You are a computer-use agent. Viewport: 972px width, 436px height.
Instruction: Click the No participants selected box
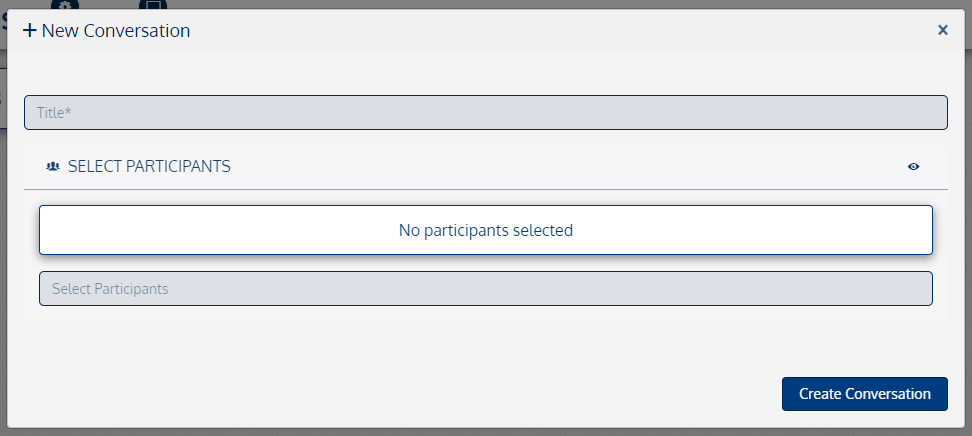tap(485, 230)
